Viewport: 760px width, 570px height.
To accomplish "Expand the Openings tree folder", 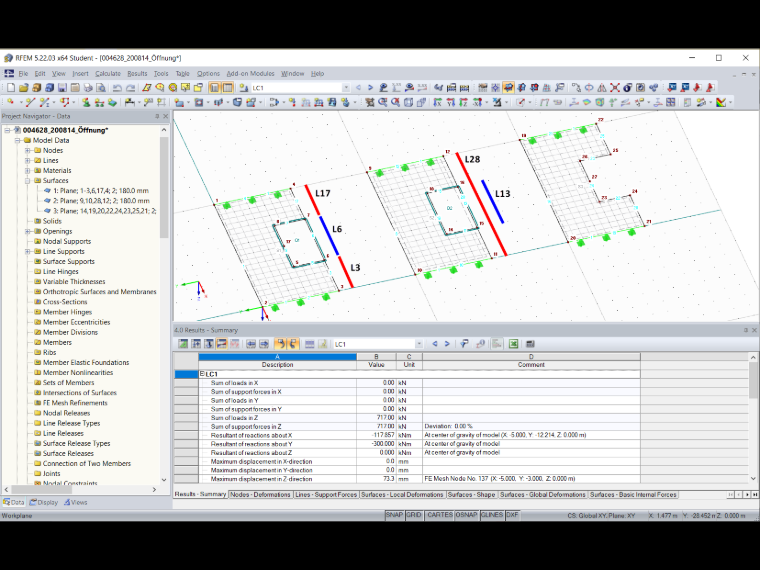I will click(28, 231).
